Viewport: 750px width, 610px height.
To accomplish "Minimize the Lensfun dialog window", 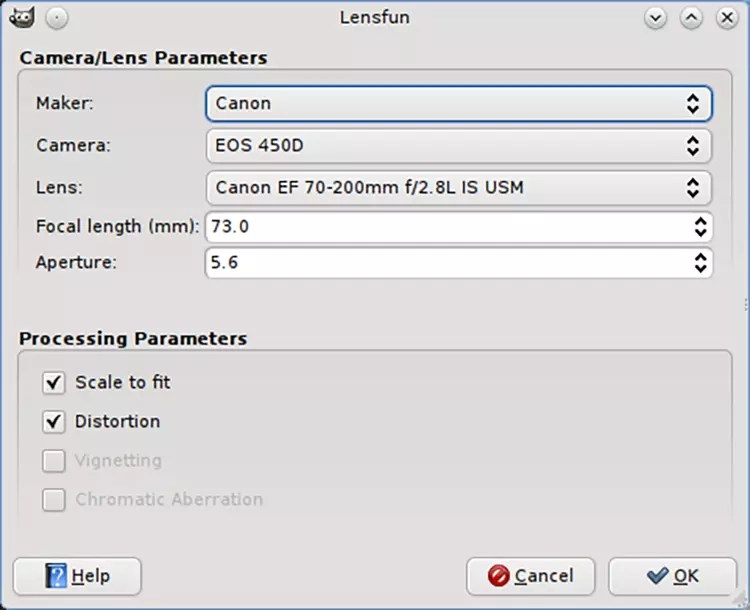I will (x=656, y=17).
